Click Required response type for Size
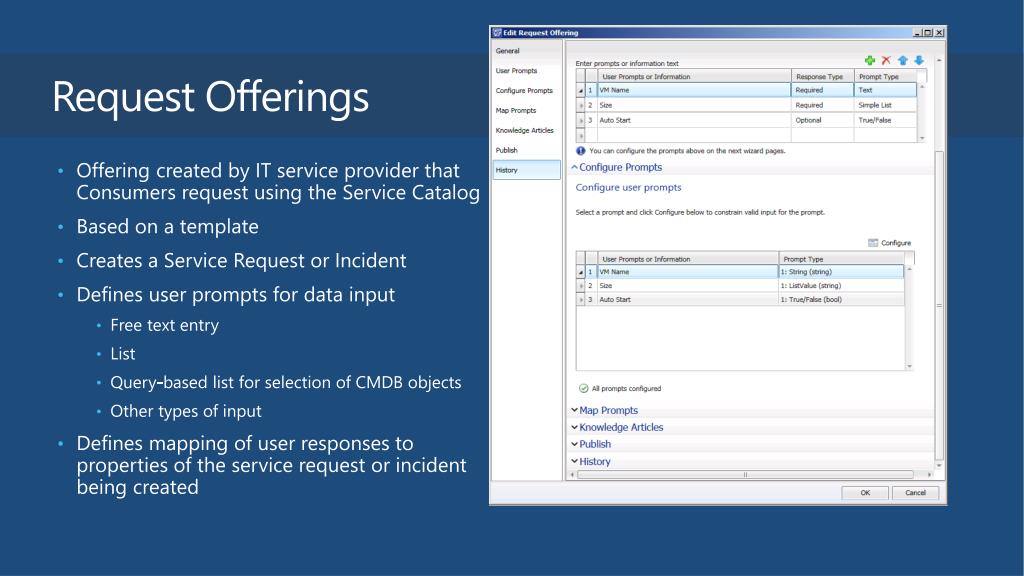The width and height of the screenshot is (1024, 576). [x=822, y=105]
